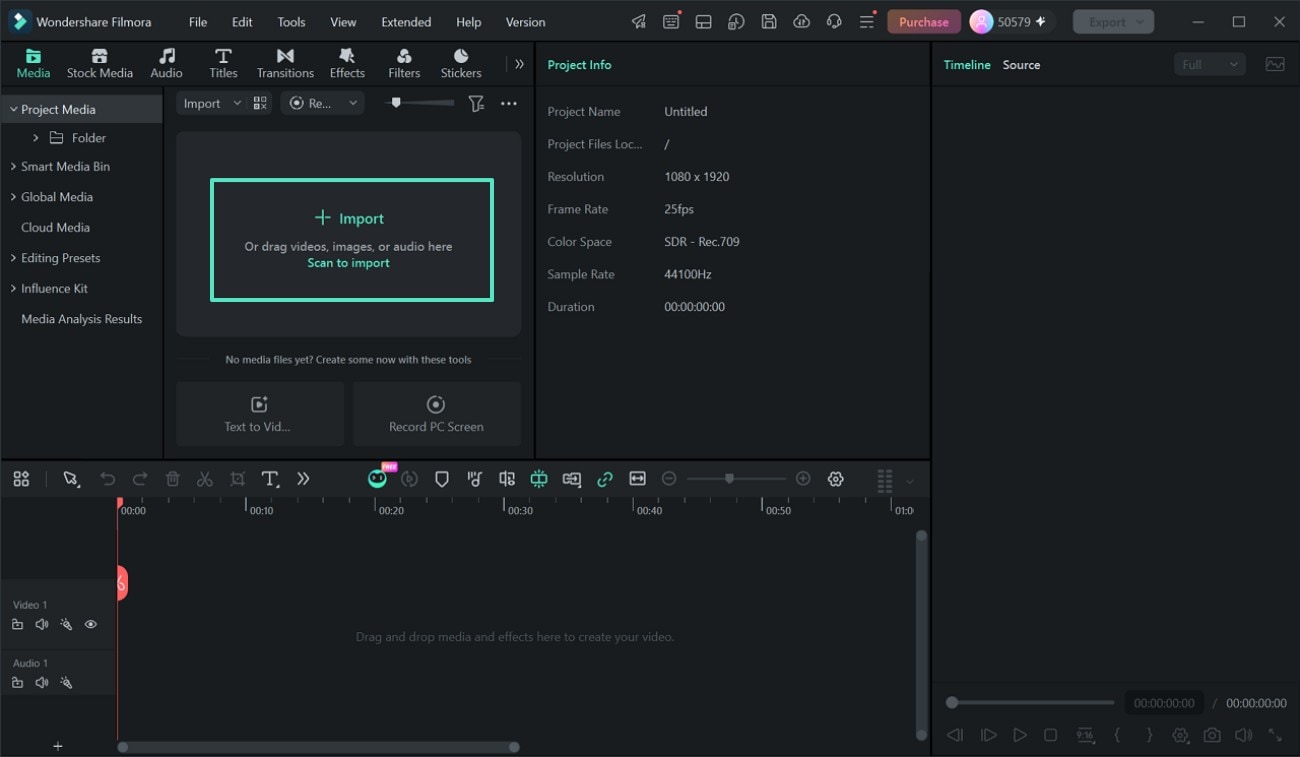
Task: Click the scissors split tool
Action: coord(205,479)
